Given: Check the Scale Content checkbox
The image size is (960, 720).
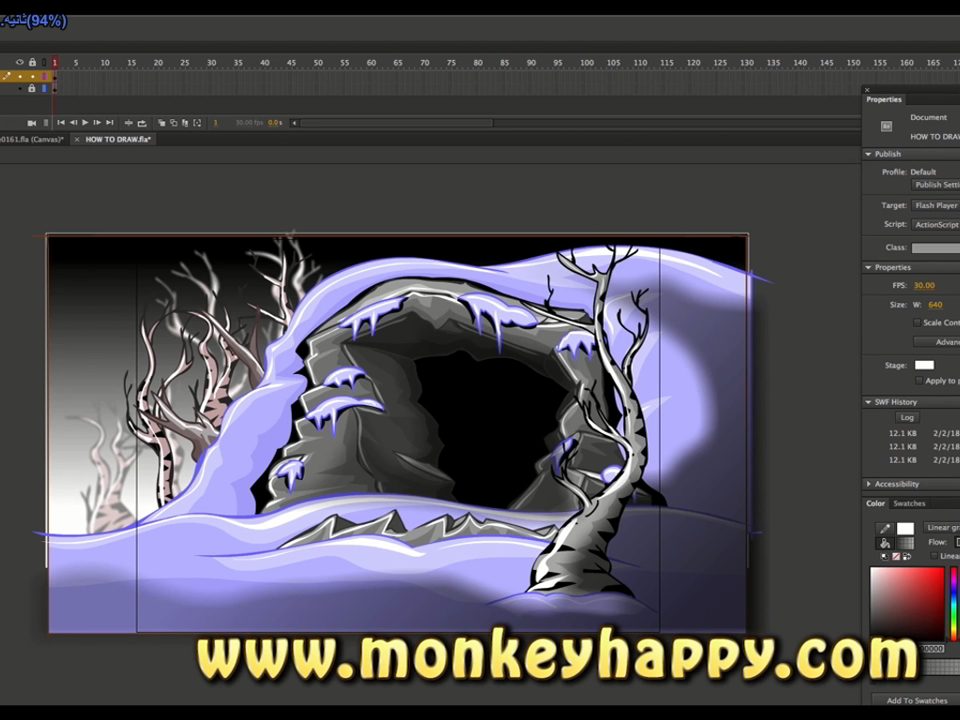Looking at the screenshot, I should [x=918, y=323].
